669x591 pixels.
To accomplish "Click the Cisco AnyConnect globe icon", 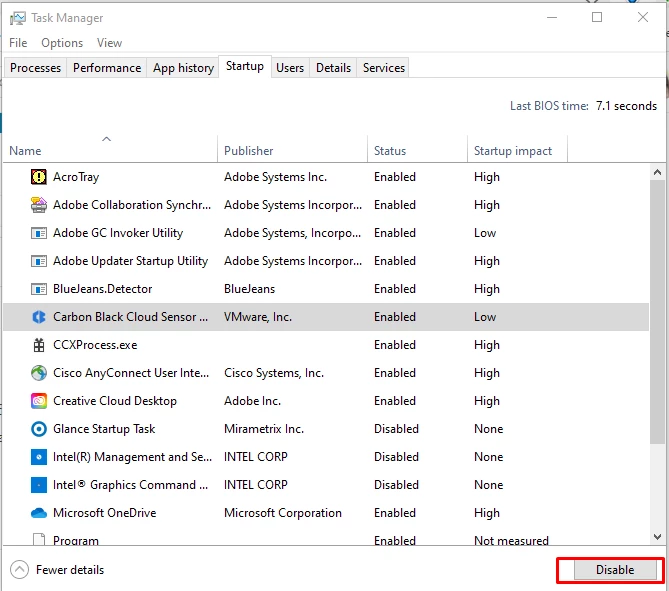I will point(38,373).
